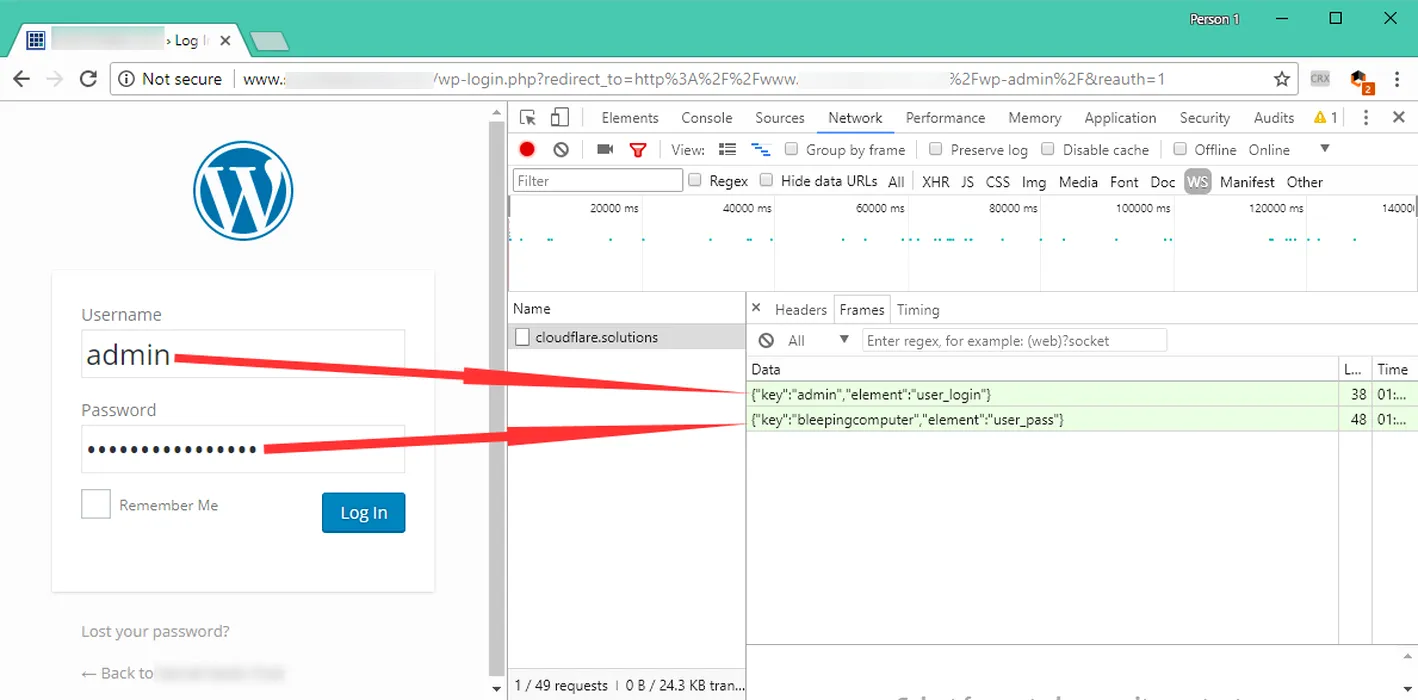Enable the Preserve log checkbox
This screenshot has width=1418, height=700.
[x=936, y=149]
